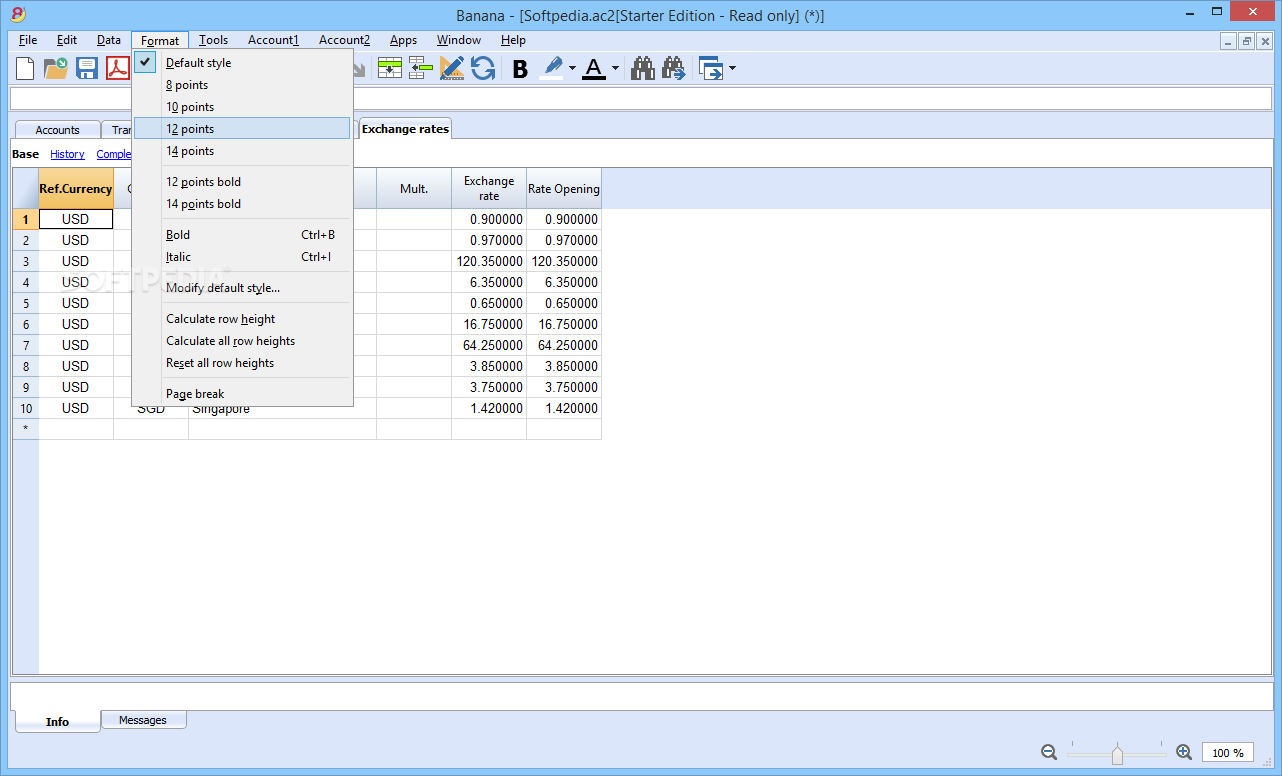Choose 12 points font size
Viewport: 1282px width, 776px height.
243,129
